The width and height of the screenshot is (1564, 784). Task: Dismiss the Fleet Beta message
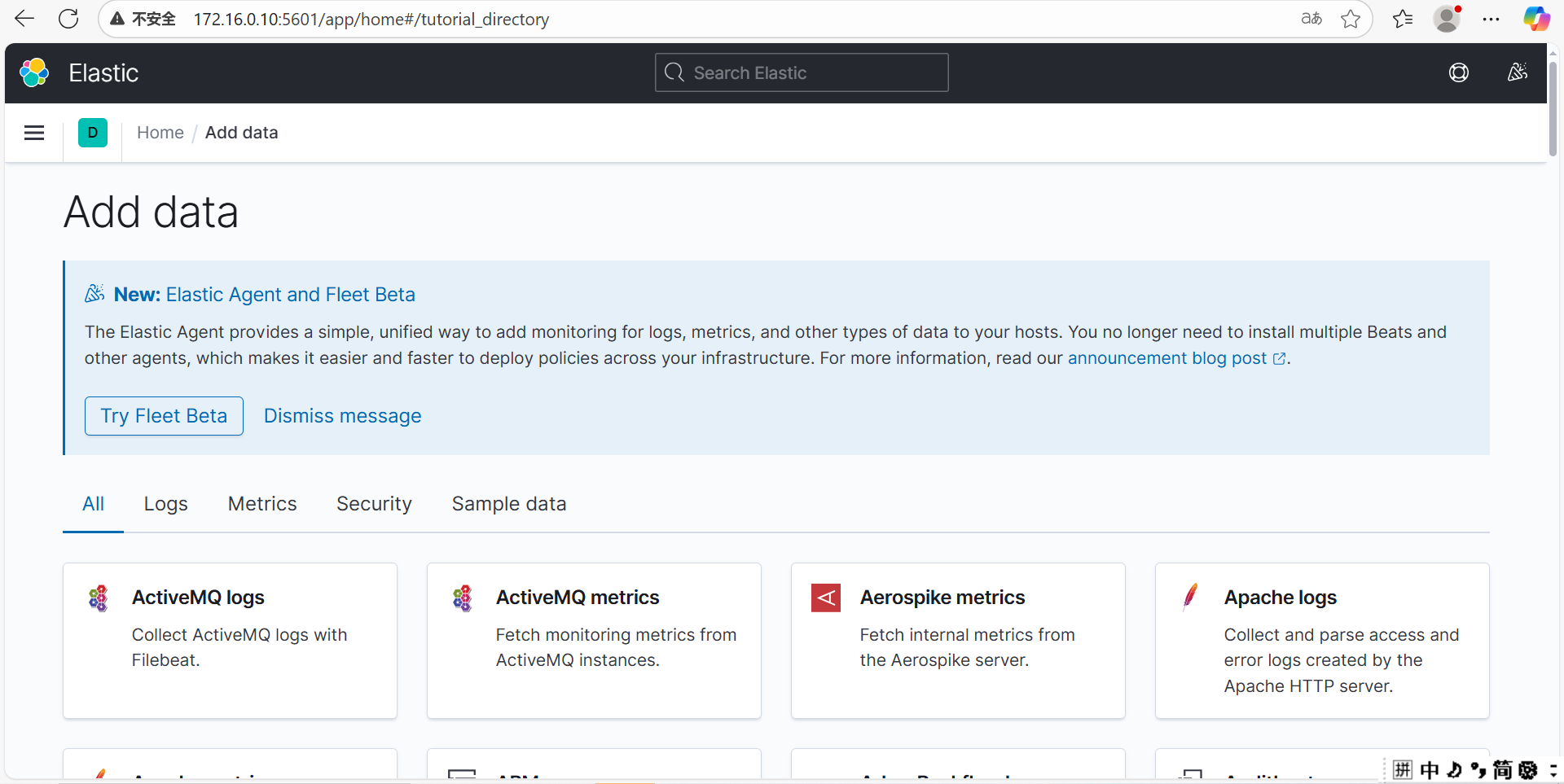[342, 416]
